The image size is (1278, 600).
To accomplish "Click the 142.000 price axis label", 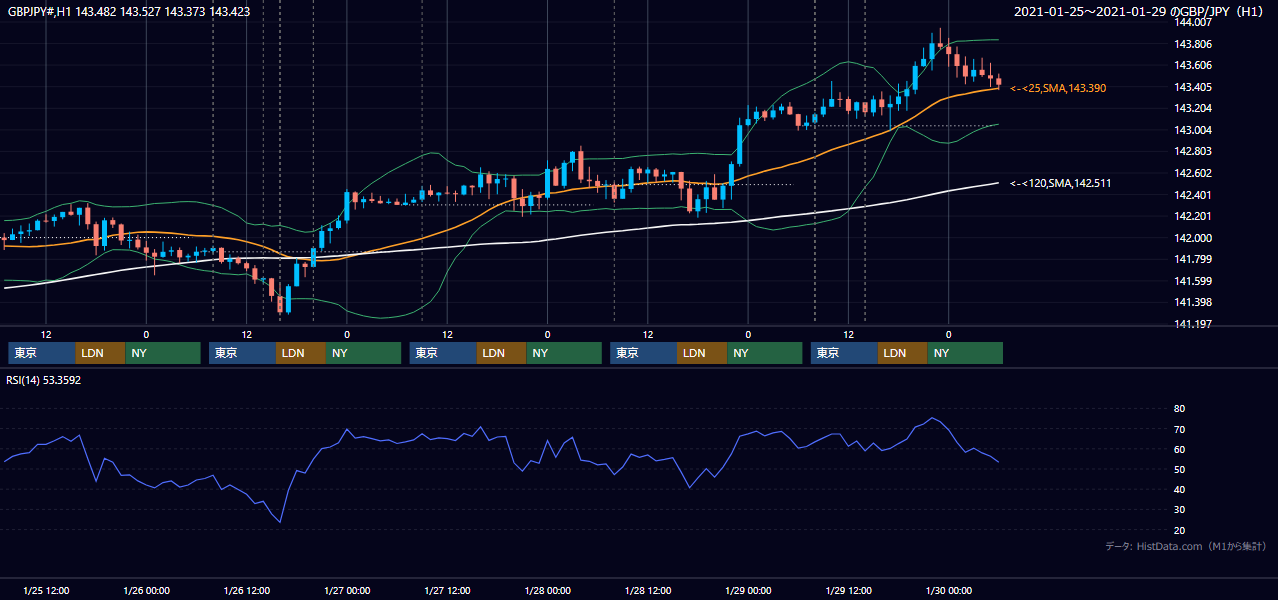I will click(1193, 238).
